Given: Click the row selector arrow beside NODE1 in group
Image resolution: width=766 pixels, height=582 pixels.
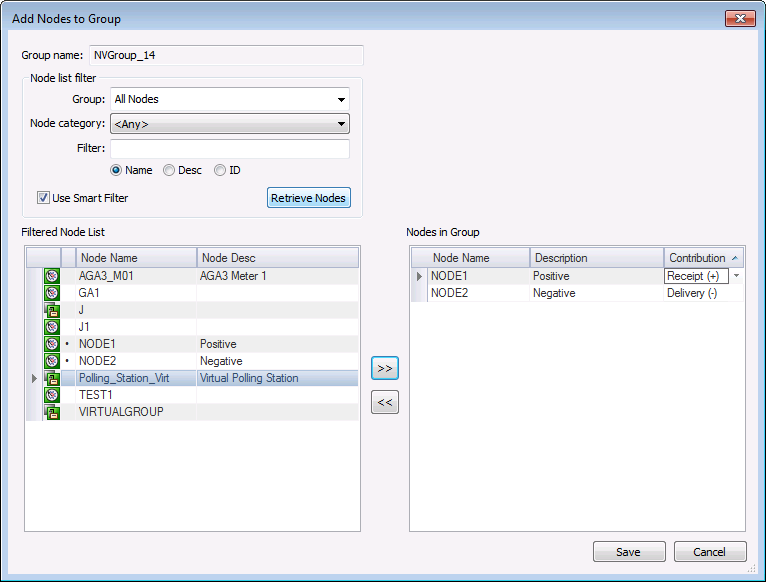Looking at the screenshot, I should [419, 276].
